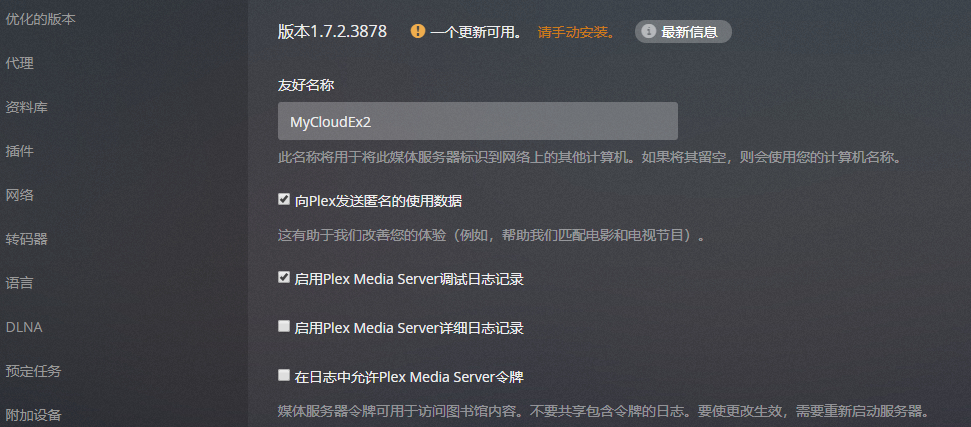Disable 启用Plex Media Server调试日志记录 checkbox
The height and width of the screenshot is (427, 971).
click(x=284, y=278)
